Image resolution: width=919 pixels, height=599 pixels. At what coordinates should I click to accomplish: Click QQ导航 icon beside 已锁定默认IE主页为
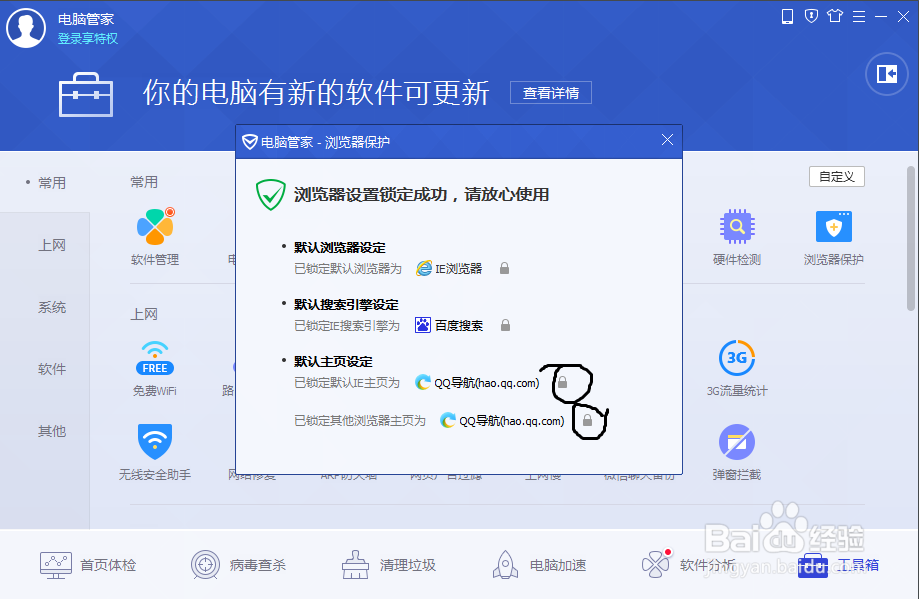pos(423,383)
